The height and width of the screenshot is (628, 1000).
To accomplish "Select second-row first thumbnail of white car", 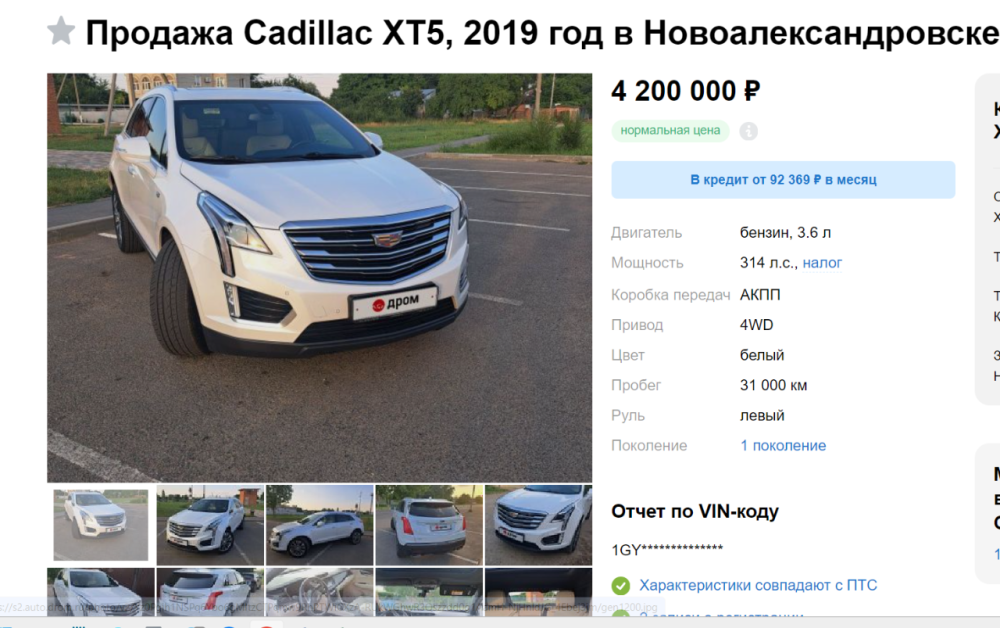I will [101, 592].
